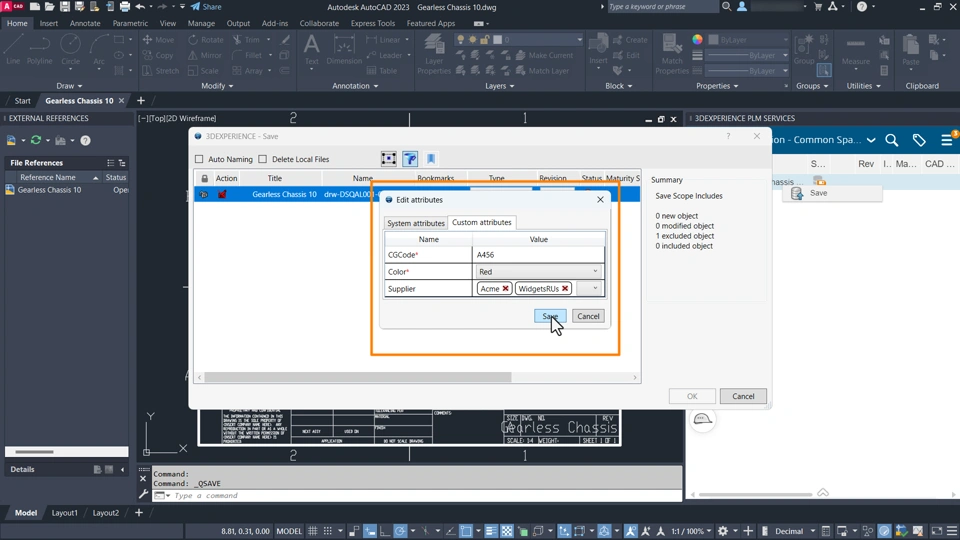Toggle polar tracking in status bar
The image size is (960, 540).
(400, 531)
